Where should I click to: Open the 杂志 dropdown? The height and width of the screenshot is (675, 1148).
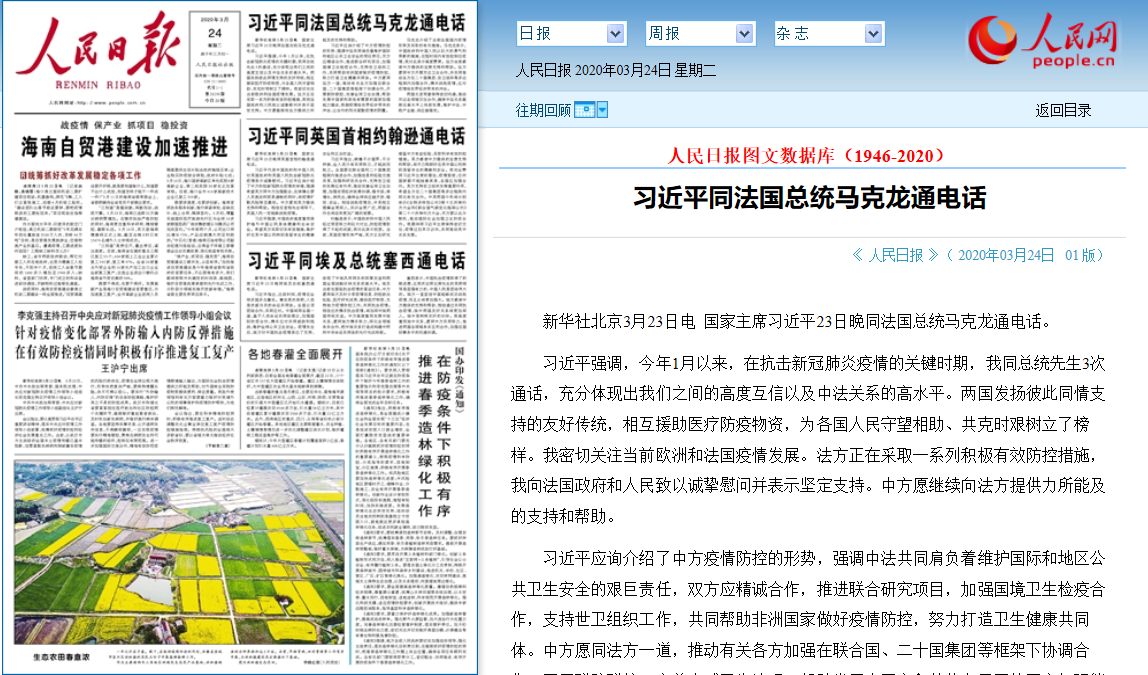830,33
